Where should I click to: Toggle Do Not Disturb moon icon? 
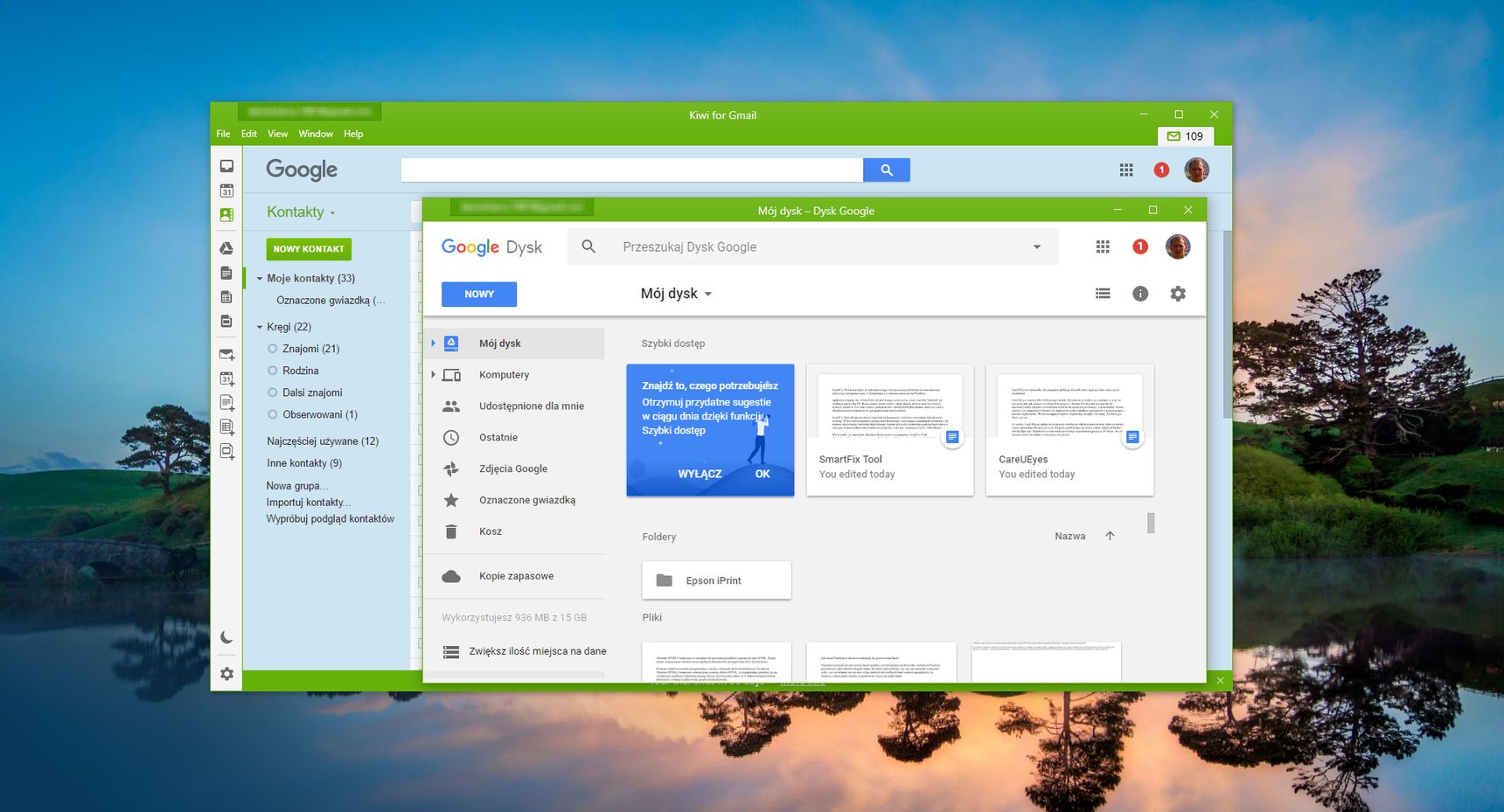(226, 637)
